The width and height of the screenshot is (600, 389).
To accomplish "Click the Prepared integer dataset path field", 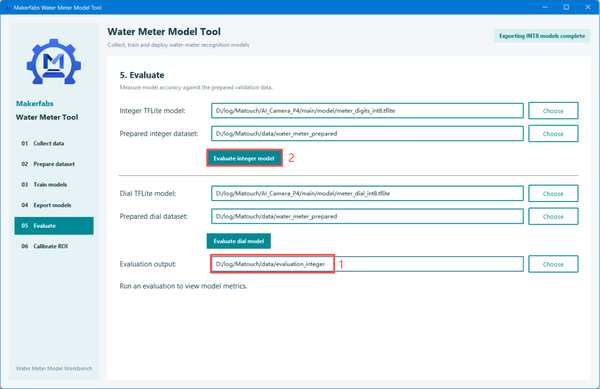I will 367,134.
